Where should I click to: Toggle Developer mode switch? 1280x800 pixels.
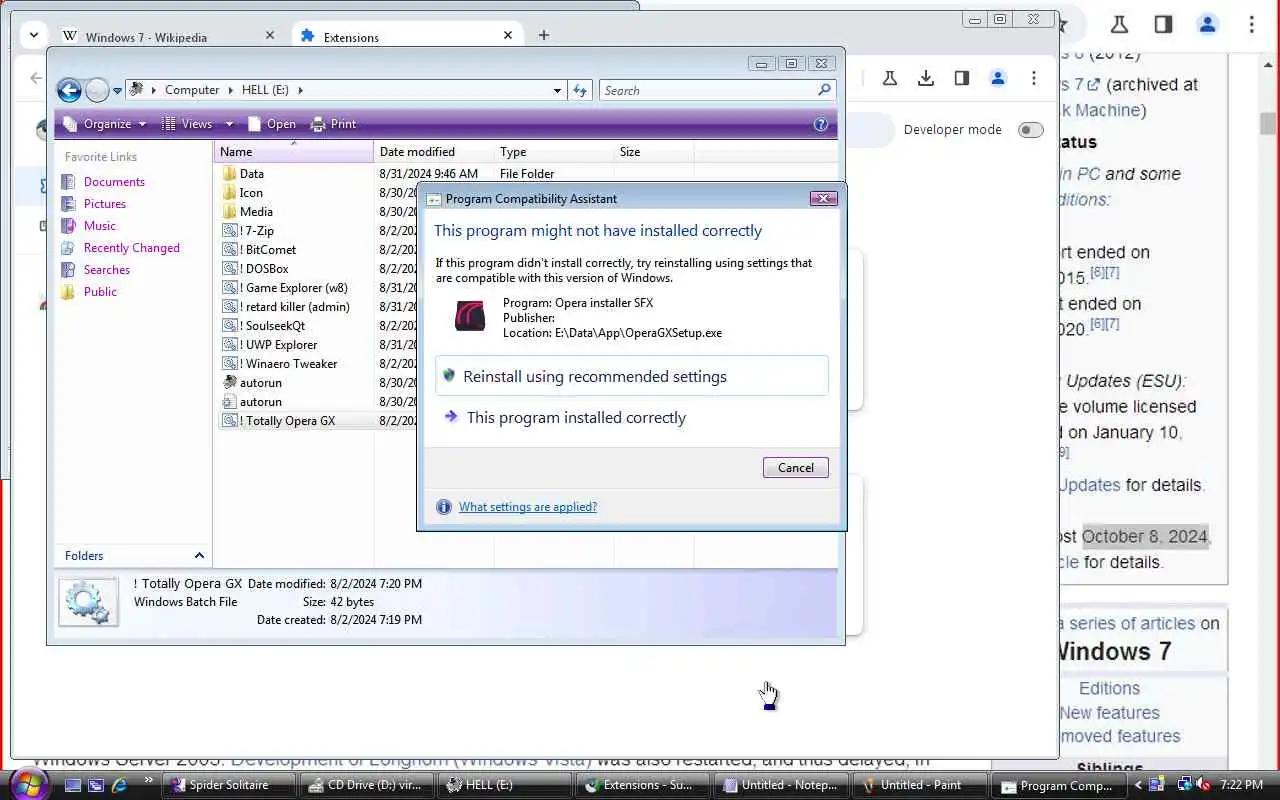click(x=1030, y=130)
